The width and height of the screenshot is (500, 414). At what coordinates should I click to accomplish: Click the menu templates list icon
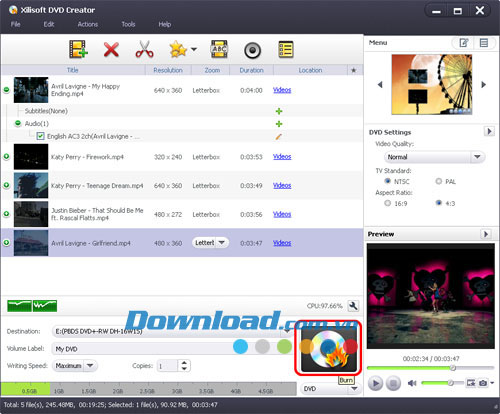[484, 43]
